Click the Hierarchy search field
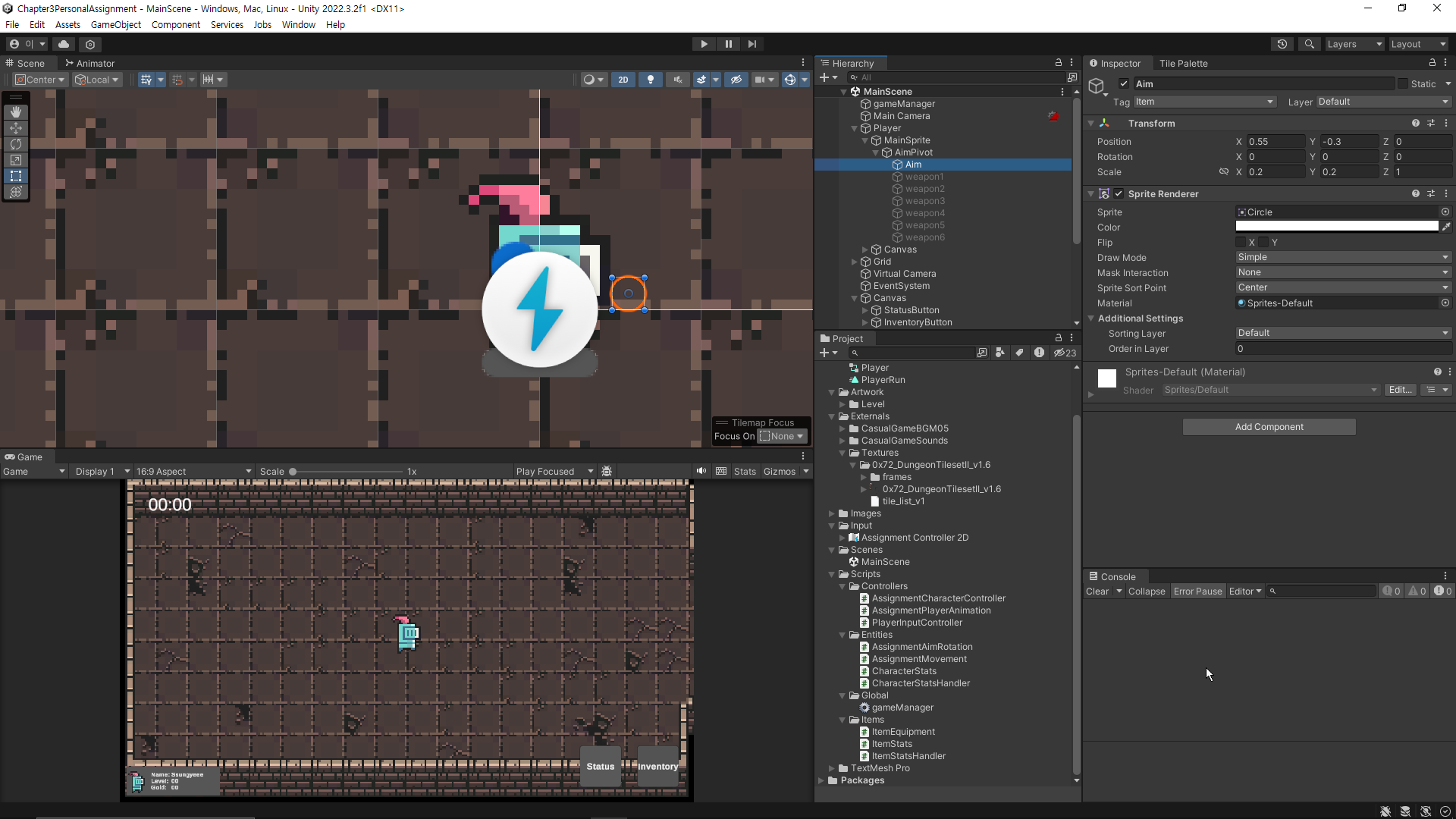1456x819 pixels. [955, 77]
